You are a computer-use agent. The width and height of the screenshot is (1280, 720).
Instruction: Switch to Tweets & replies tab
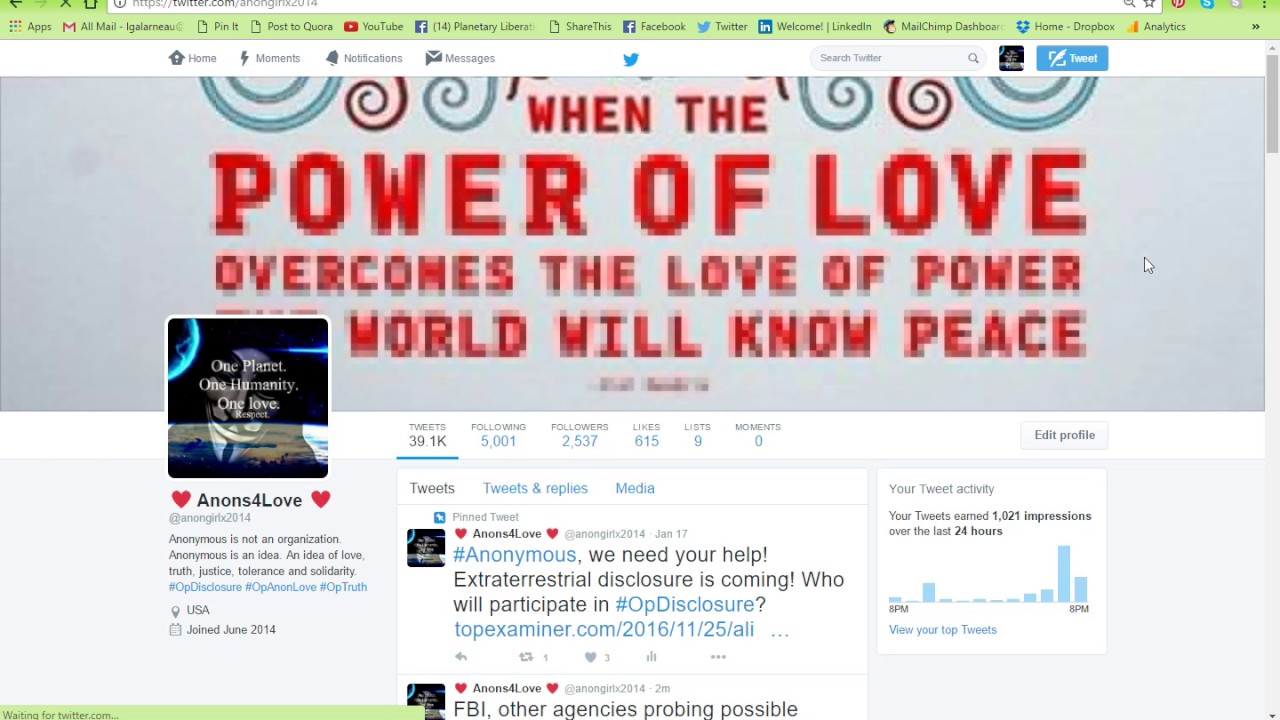click(535, 488)
